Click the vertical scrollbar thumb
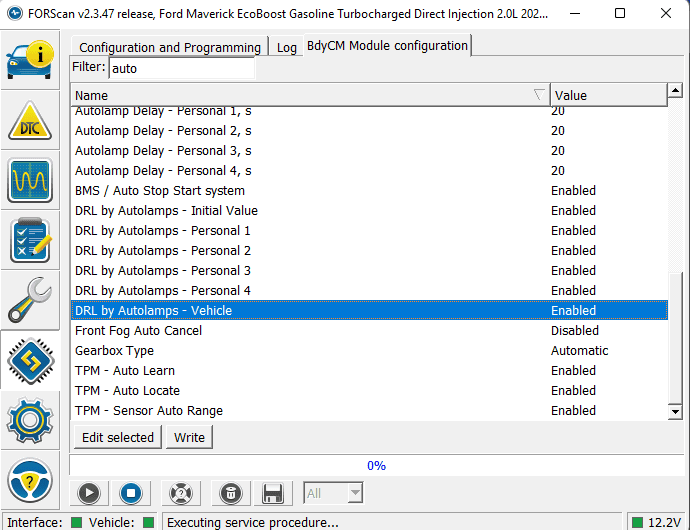The height and width of the screenshot is (530, 690). (x=675, y=337)
